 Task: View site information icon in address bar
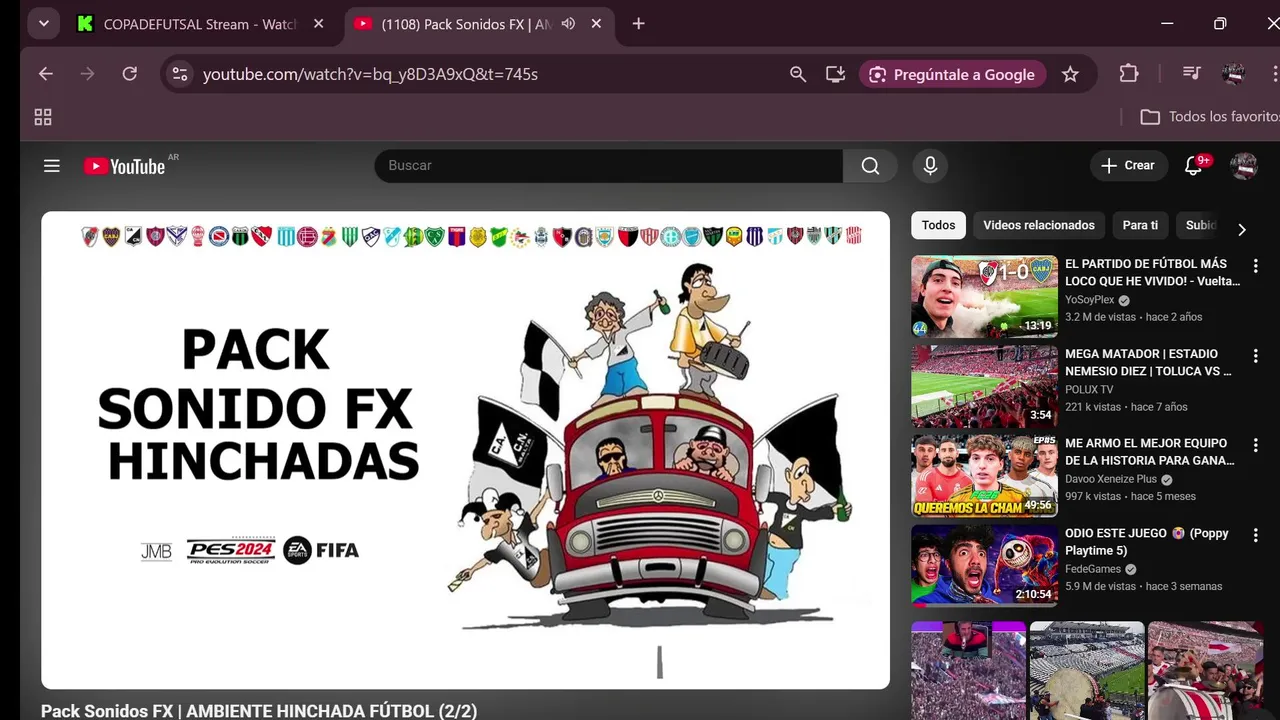(x=180, y=74)
